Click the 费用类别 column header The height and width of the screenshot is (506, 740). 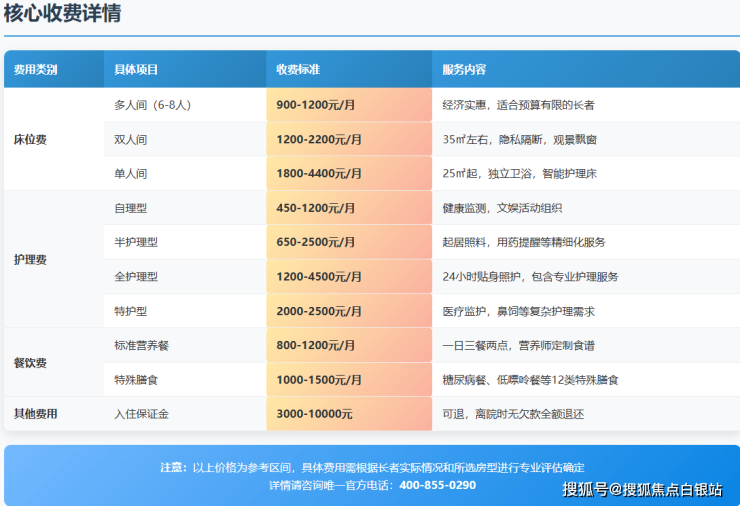point(36,70)
